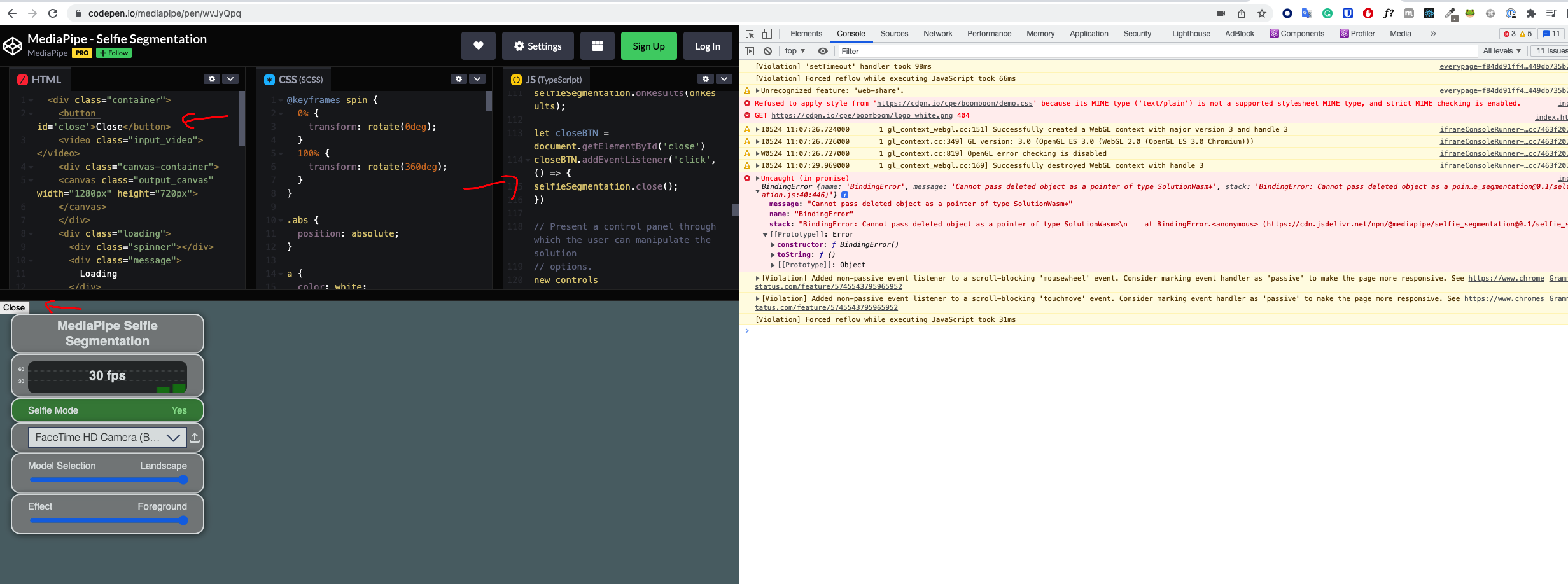
Task: Clear the console with the ban icon
Action: click(767, 51)
